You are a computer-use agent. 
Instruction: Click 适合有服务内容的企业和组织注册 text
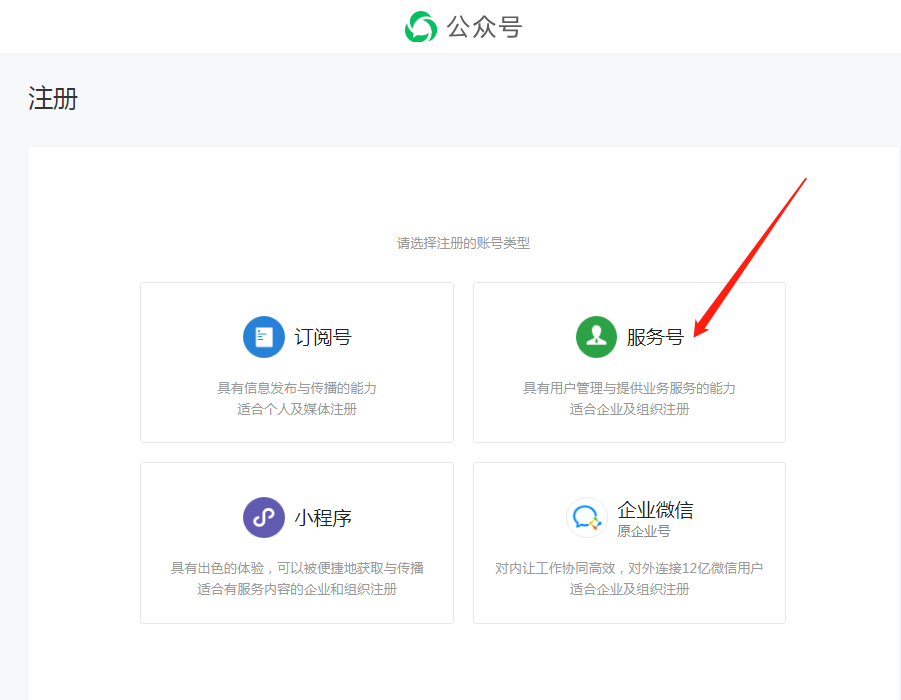(x=297, y=589)
